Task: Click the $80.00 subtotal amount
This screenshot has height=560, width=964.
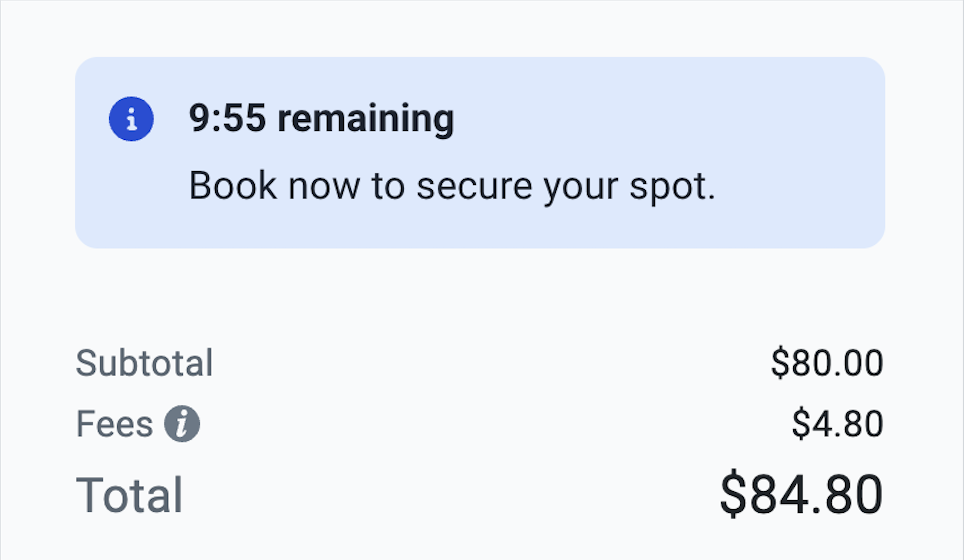Action: 826,363
